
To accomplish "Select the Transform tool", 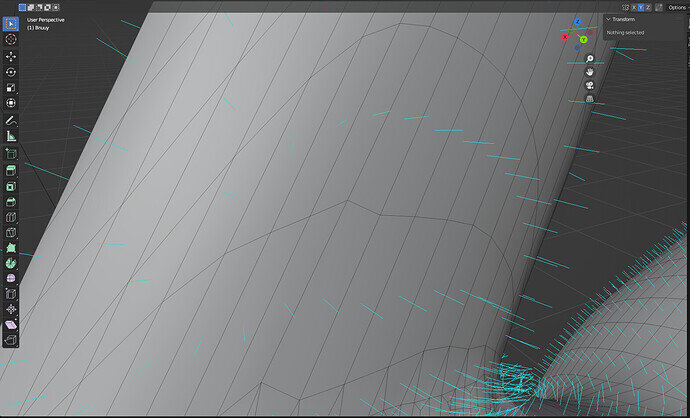I will pyautogui.click(x=11, y=103).
